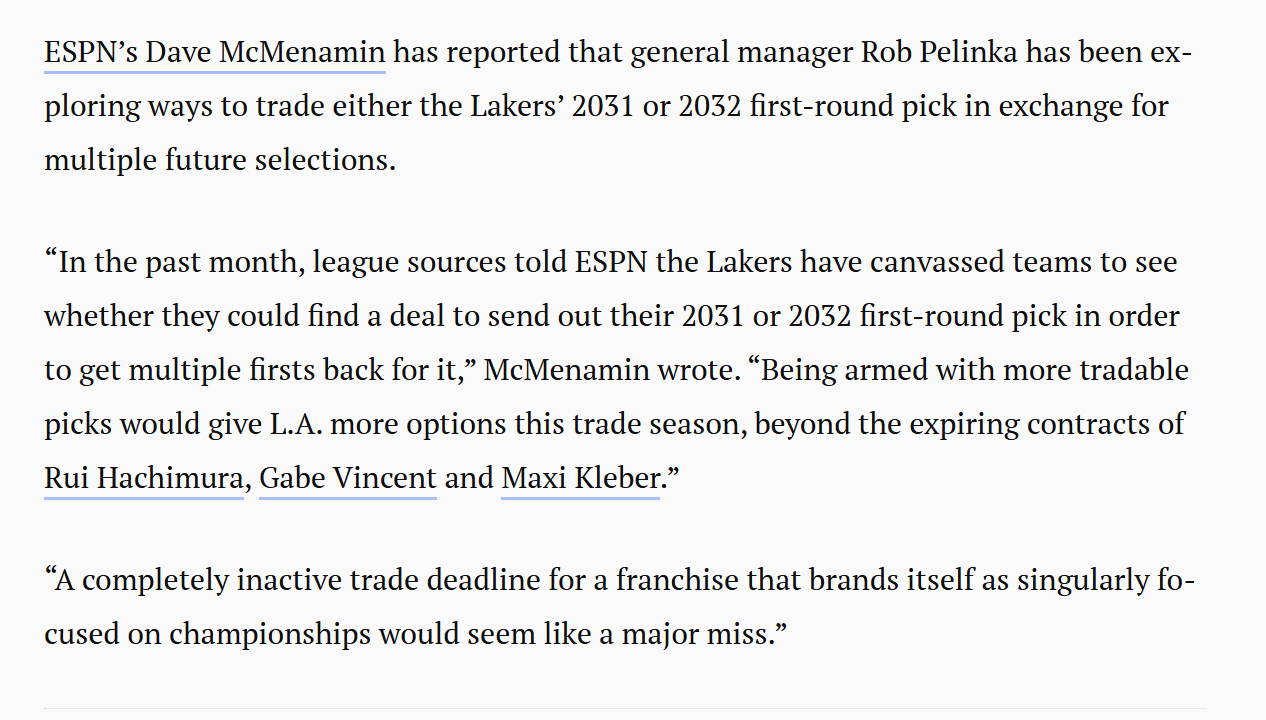Image resolution: width=1266 pixels, height=720 pixels.
Task: Click the horizontal divider line below the article
Action: [x=625, y=709]
